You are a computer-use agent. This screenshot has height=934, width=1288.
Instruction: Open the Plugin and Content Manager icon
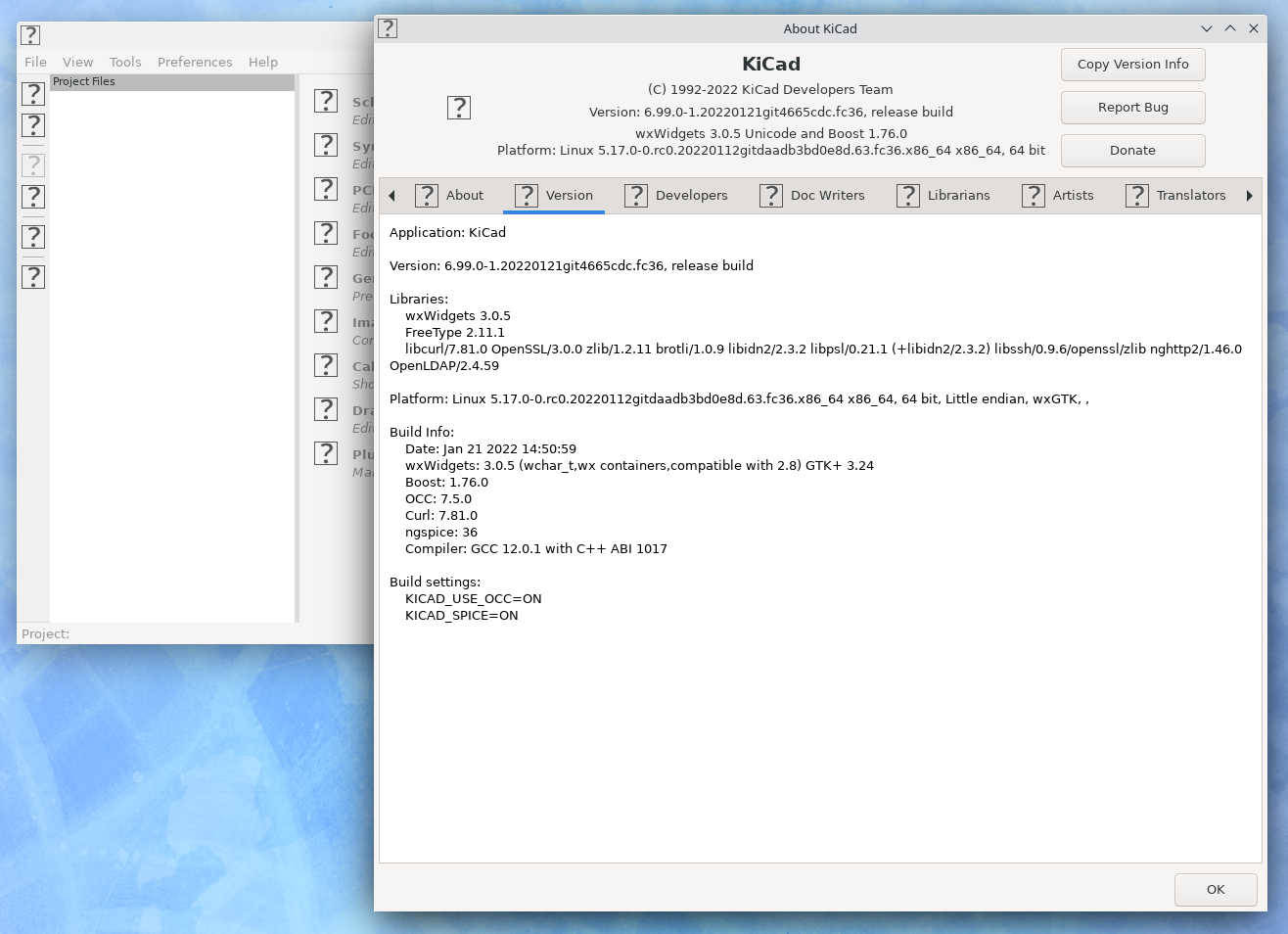pyautogui.click(x=326, y=453)
